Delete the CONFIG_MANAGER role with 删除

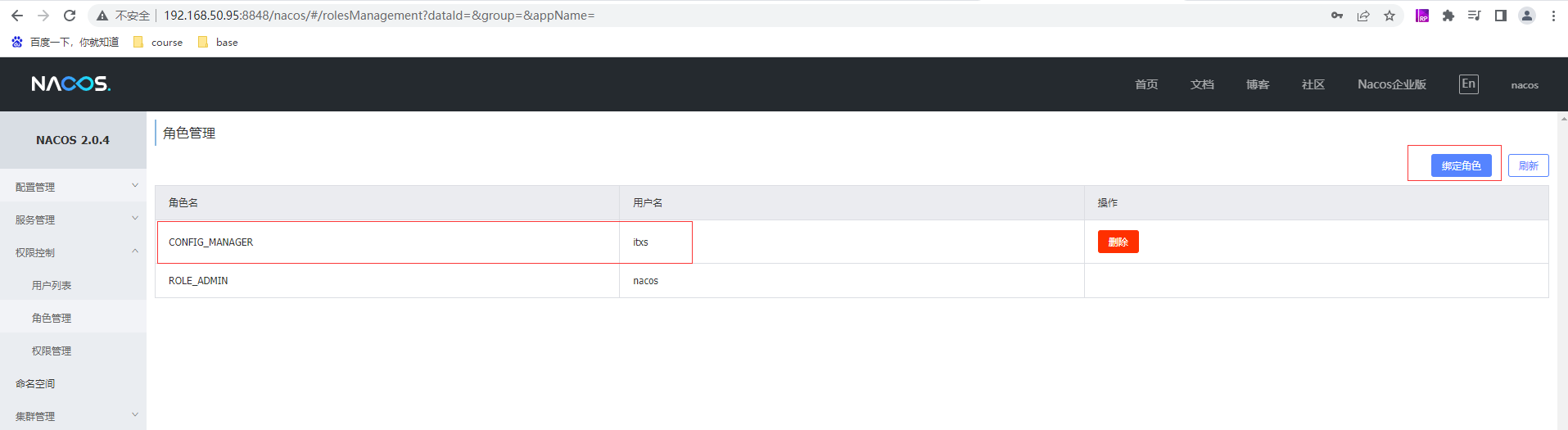pyautogui.click(x=1118, y=242)
